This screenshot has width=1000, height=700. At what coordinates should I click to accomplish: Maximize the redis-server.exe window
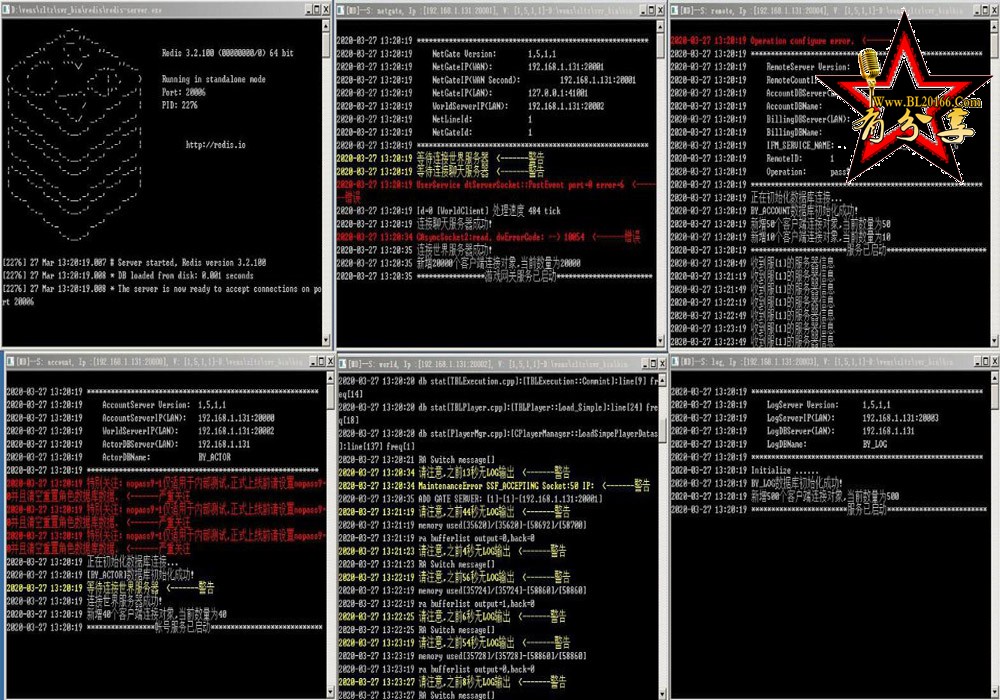[317, 10]
